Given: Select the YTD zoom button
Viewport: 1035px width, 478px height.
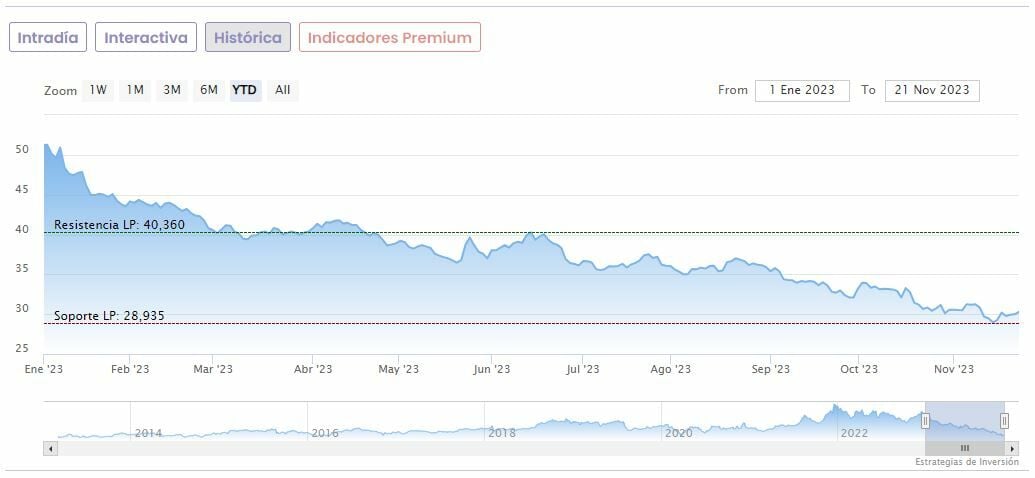Looking at the screenshot, I should 245,90.
